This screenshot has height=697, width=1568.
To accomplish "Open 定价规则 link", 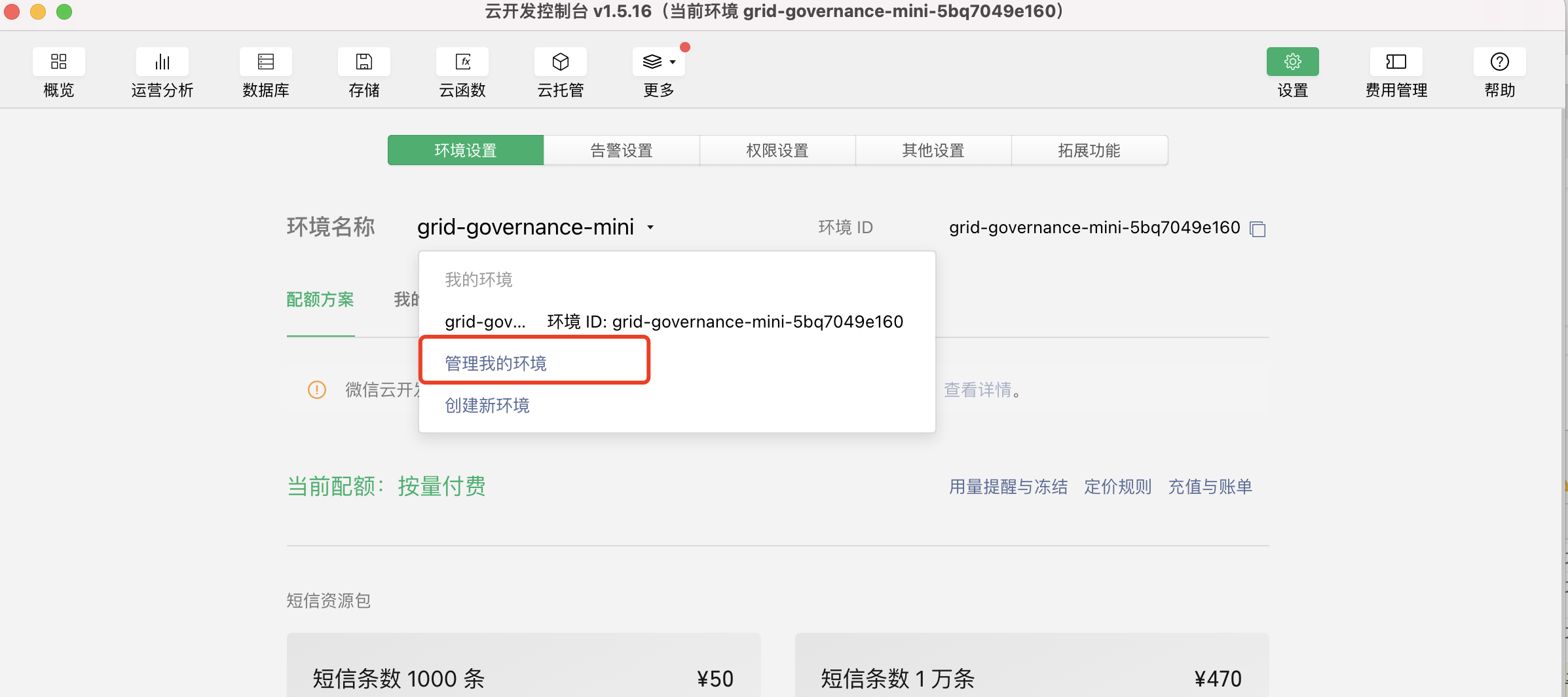I will click(x=1118, y=487).
